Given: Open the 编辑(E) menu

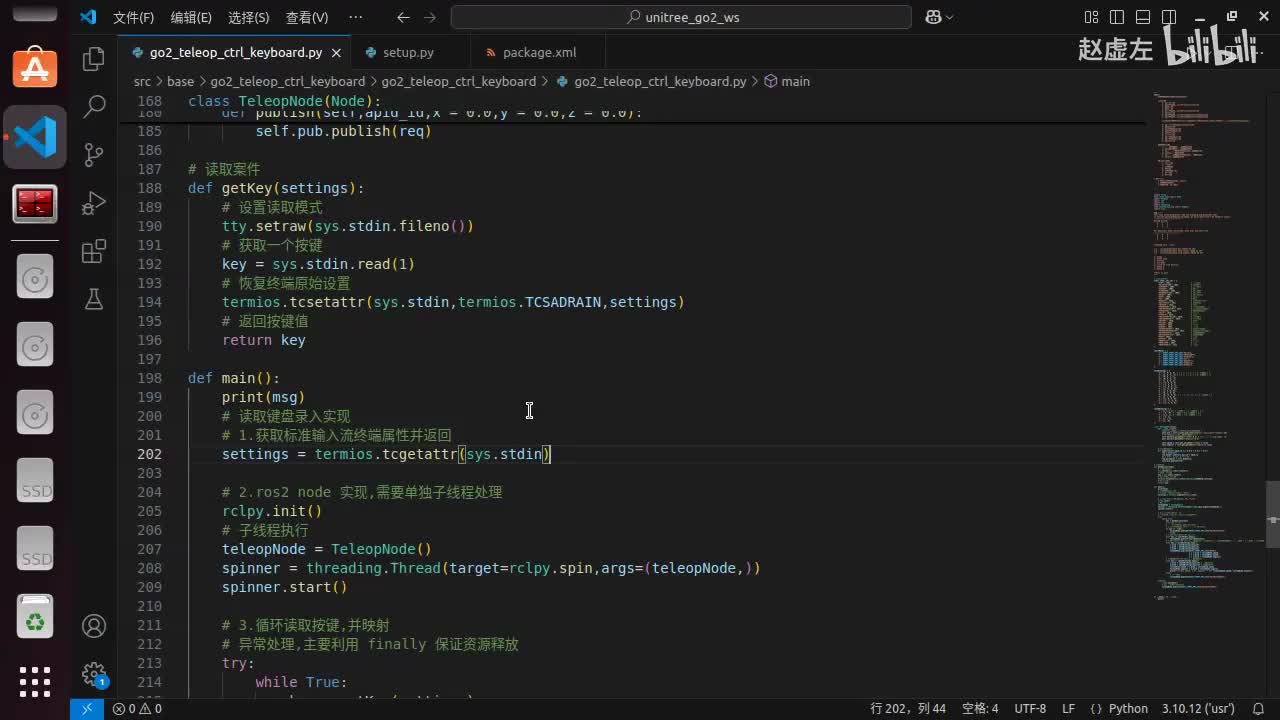Looking at the screenshot, I should pos(191,17).
